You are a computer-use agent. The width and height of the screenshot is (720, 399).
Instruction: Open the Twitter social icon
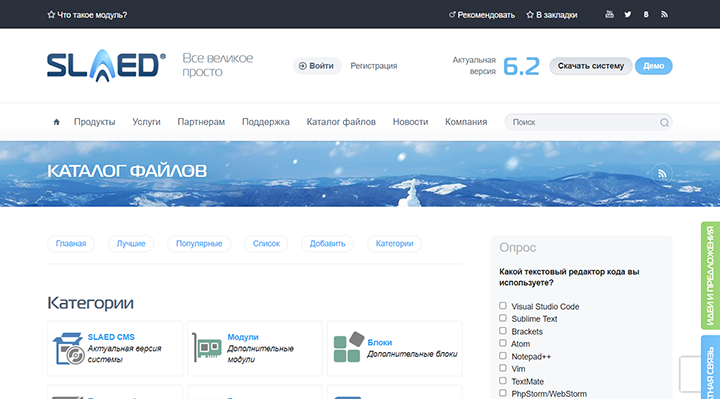[x=628, y=14]
